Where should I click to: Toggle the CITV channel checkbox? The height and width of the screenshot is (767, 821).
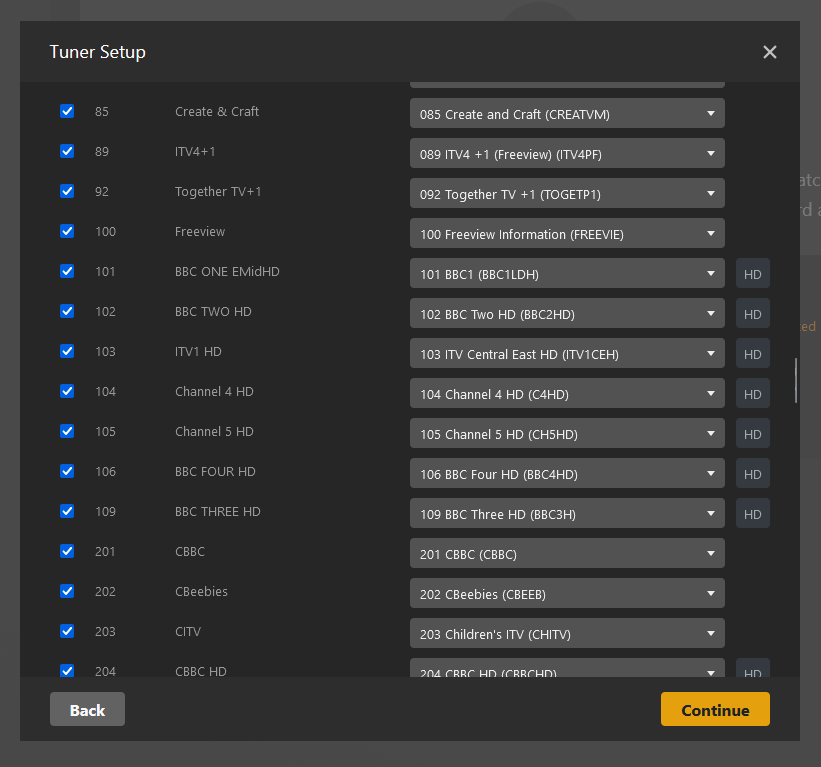pyautogui.click(x=67, y=631)
